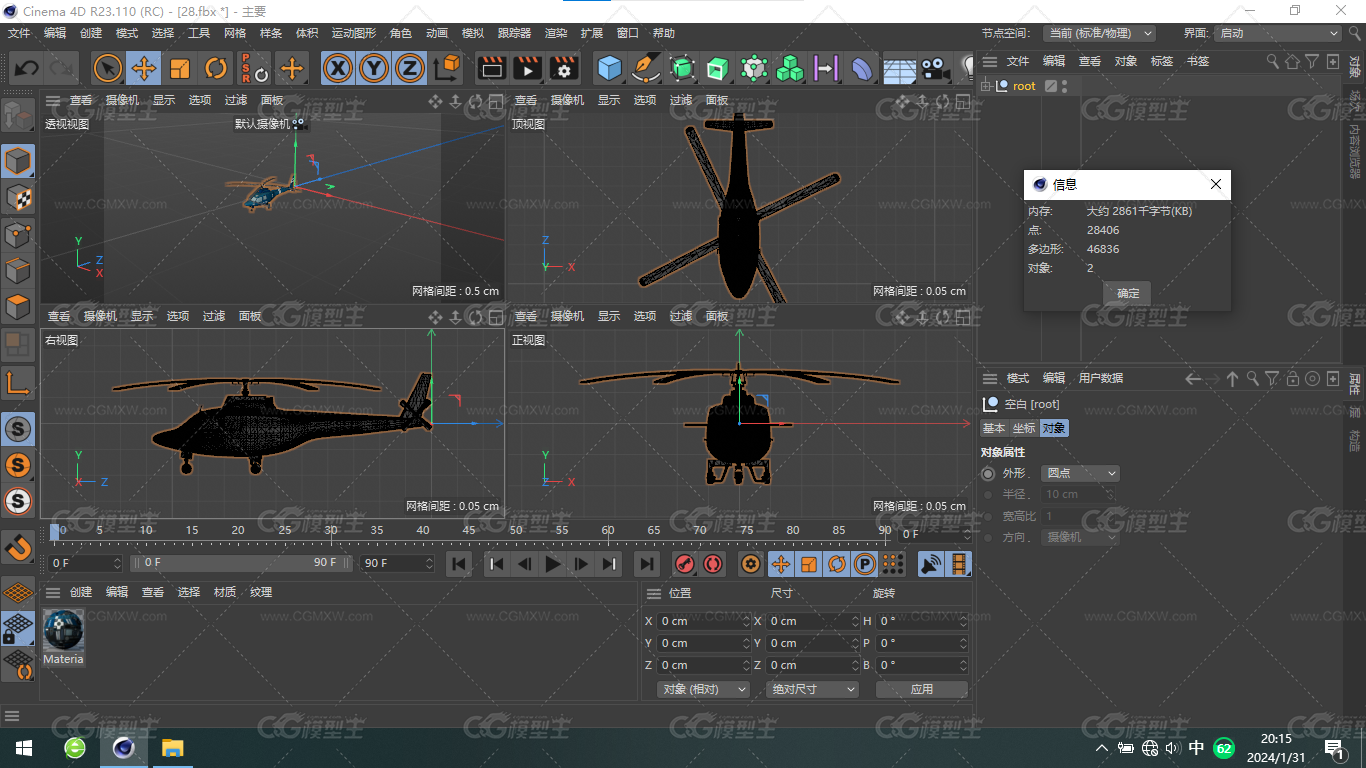Click the Floor environment grid icon

(899, 68)
